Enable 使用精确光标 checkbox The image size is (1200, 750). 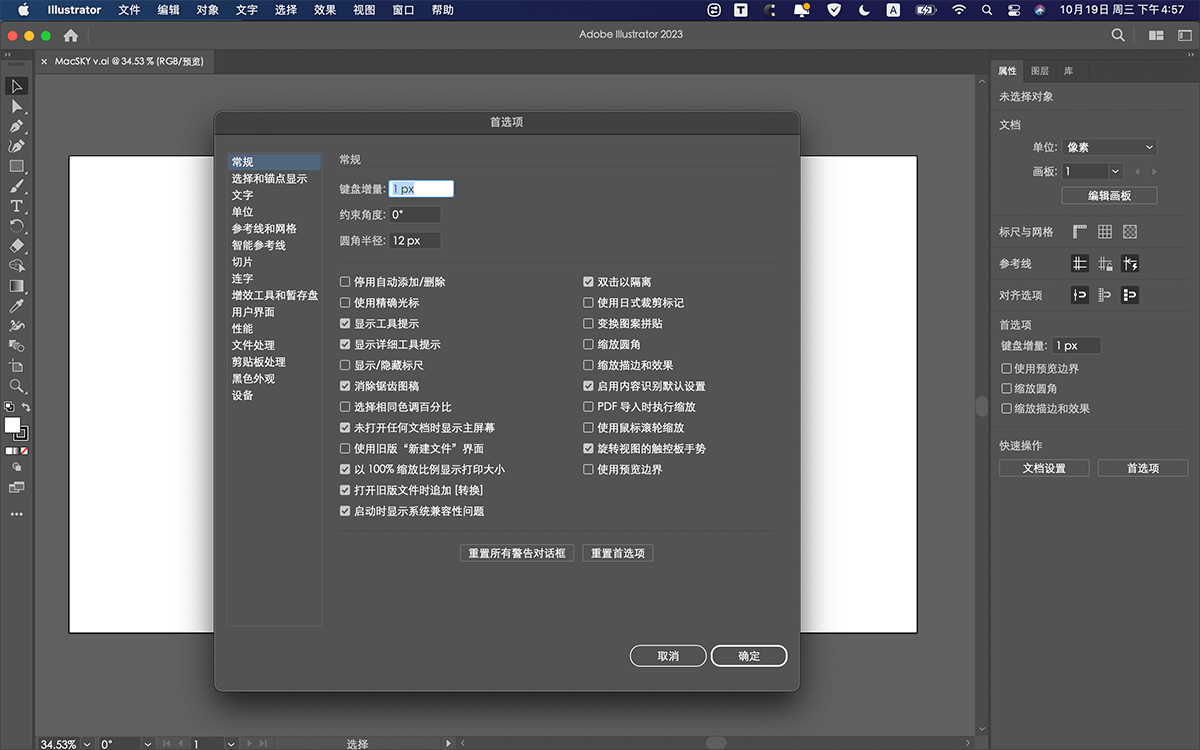pyautogui.click(x=345, y=303)
